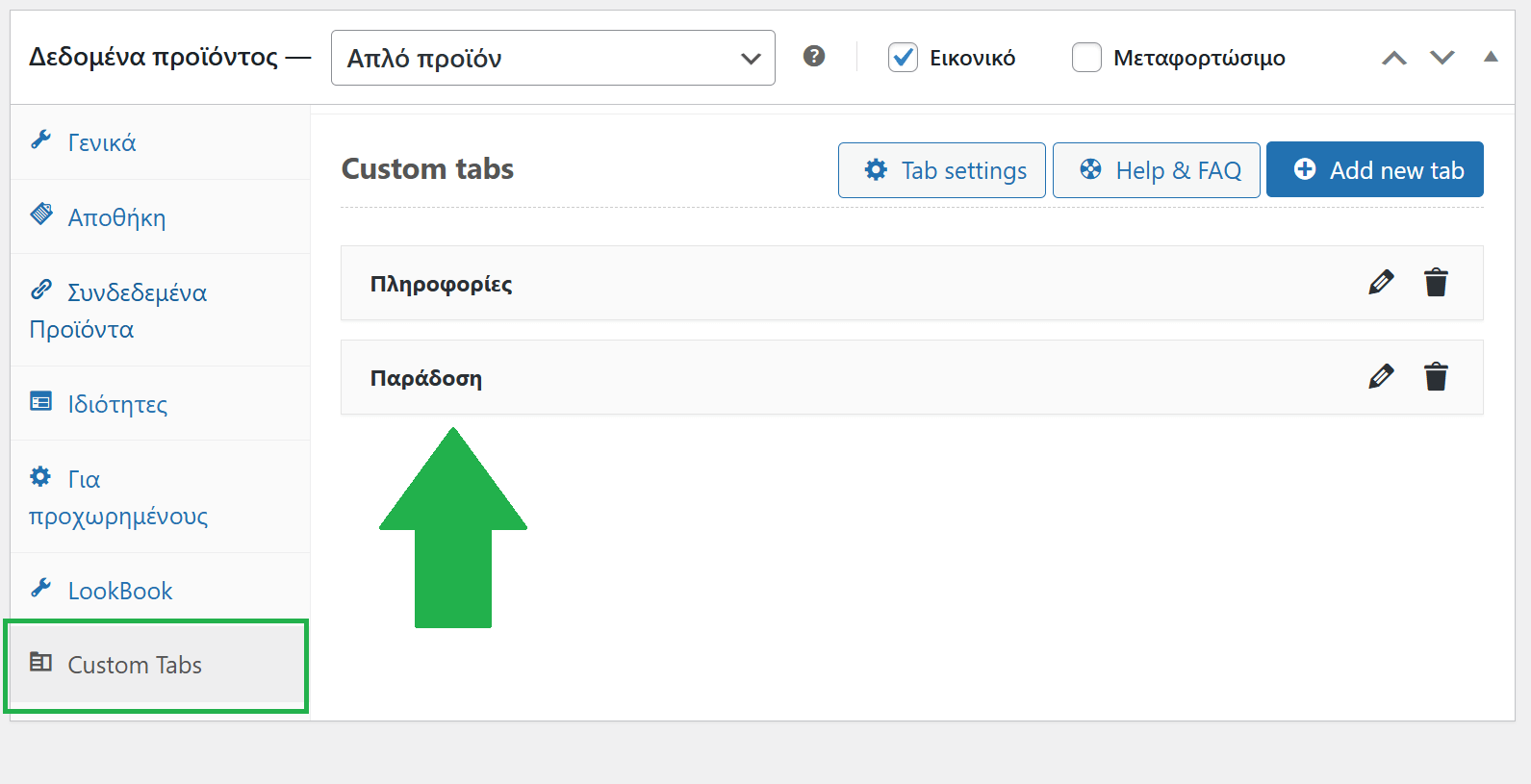Click the Γενικά wrench icon

pyautogui.click(x=41, y=140)
